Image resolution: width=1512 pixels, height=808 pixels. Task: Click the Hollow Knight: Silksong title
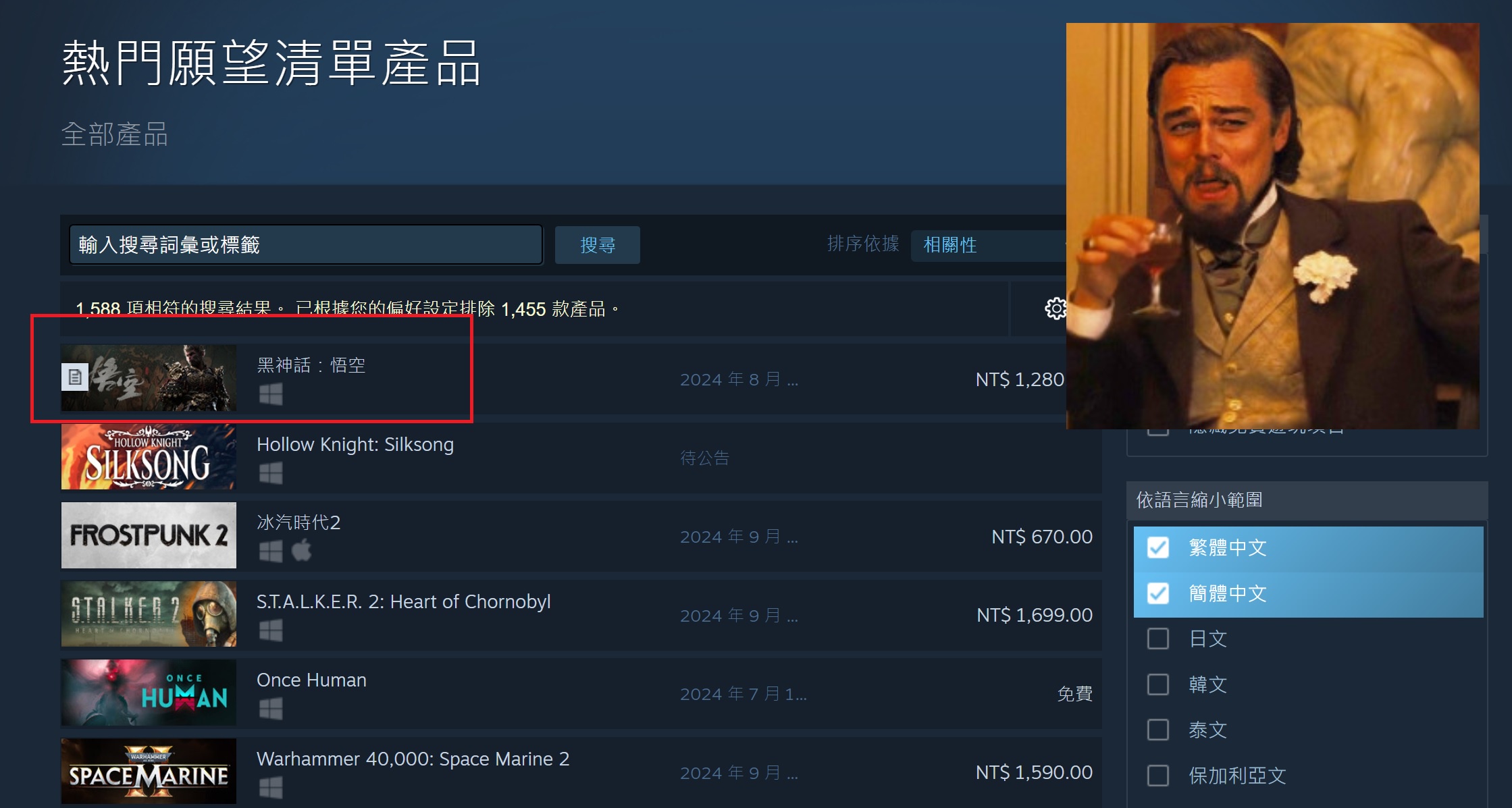click(x=355, y=444)
